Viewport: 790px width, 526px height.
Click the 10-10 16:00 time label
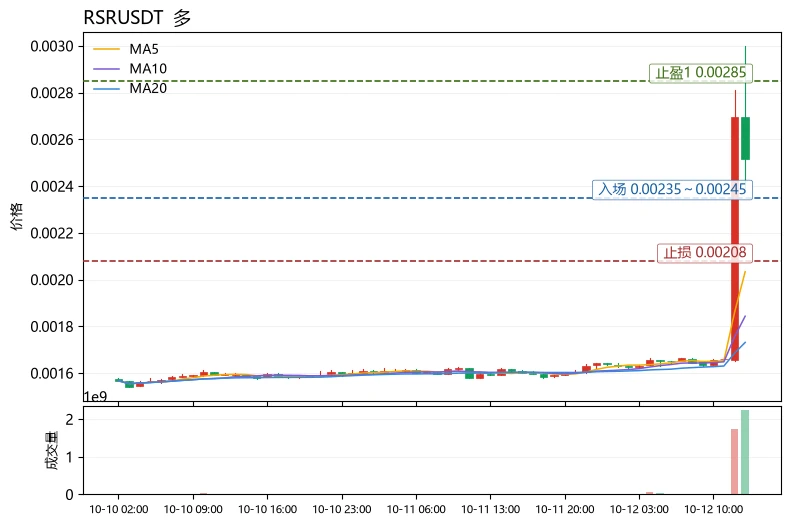268,509
